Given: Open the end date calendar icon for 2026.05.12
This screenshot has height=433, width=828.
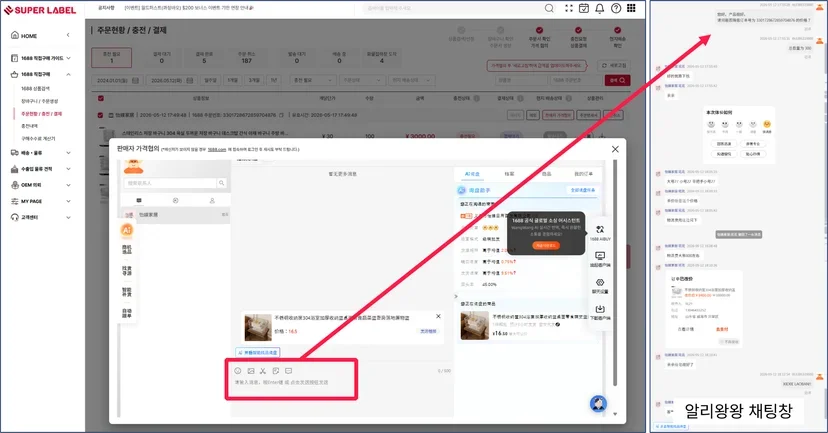Looking at the screenshot, I should 190,80.
